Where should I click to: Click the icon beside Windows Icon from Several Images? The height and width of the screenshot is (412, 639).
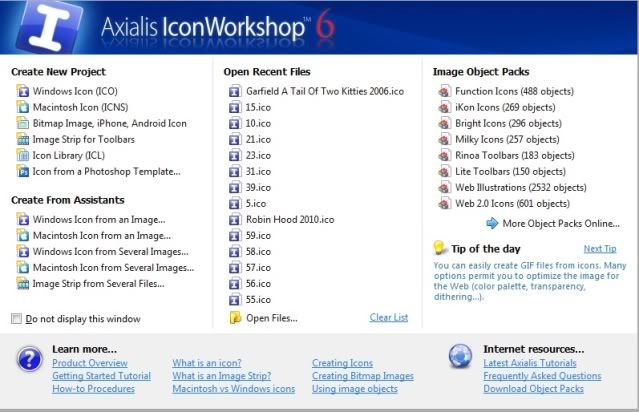pyautogui.click(x=23, y=251)
